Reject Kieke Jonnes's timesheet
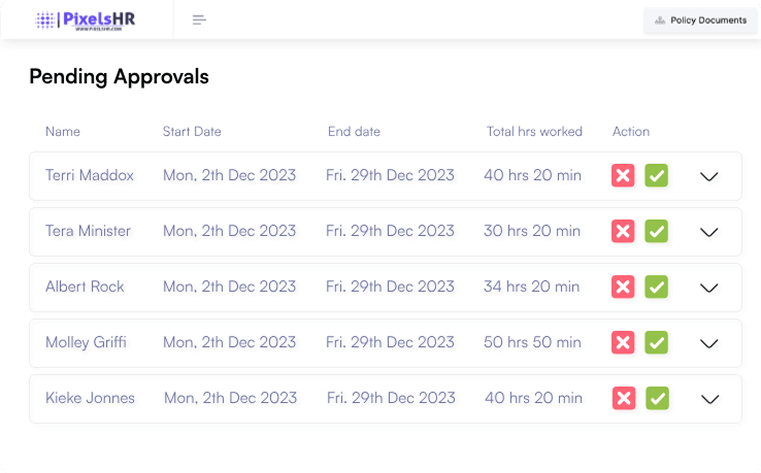This screenshot has width=761, height=473. pos(624,398)
